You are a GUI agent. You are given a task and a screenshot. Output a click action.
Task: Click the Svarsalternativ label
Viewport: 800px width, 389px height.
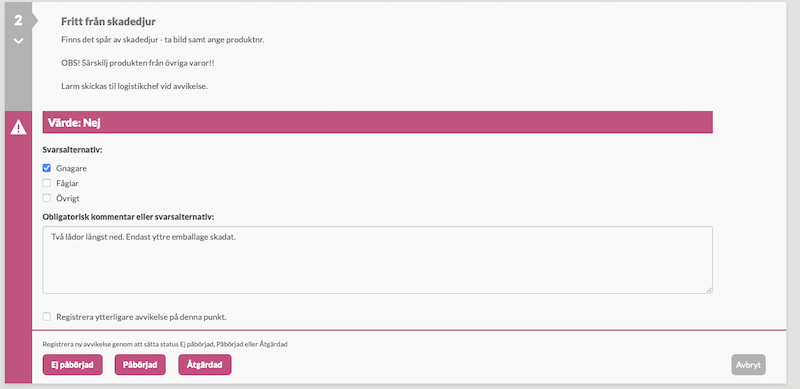pyautogui.click(x=72, y=151)
